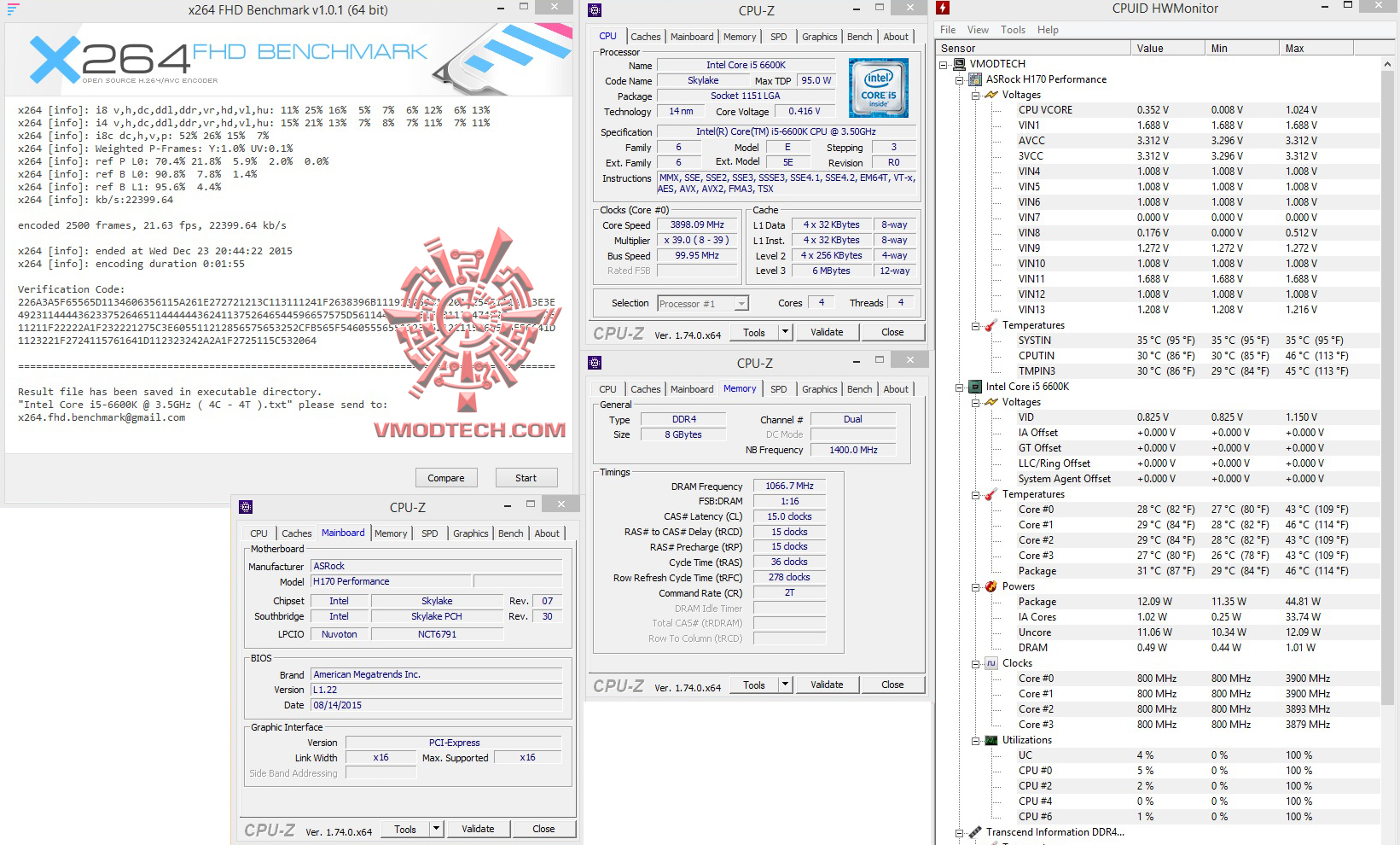Screen dimensions: 1400x845
Task: Click the Tools button in the CPU-tab CPU-Z window
Action: pos(754,332)
